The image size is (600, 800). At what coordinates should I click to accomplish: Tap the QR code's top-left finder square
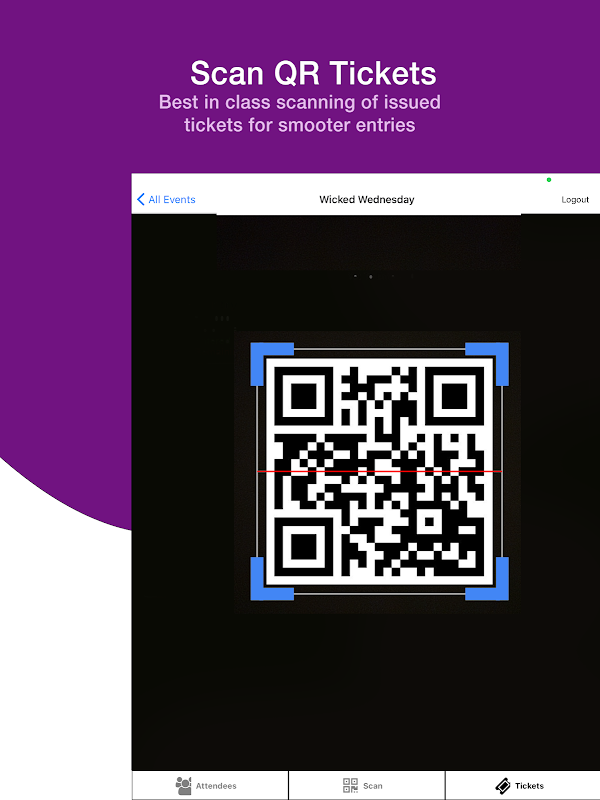[x=304, y=396]
